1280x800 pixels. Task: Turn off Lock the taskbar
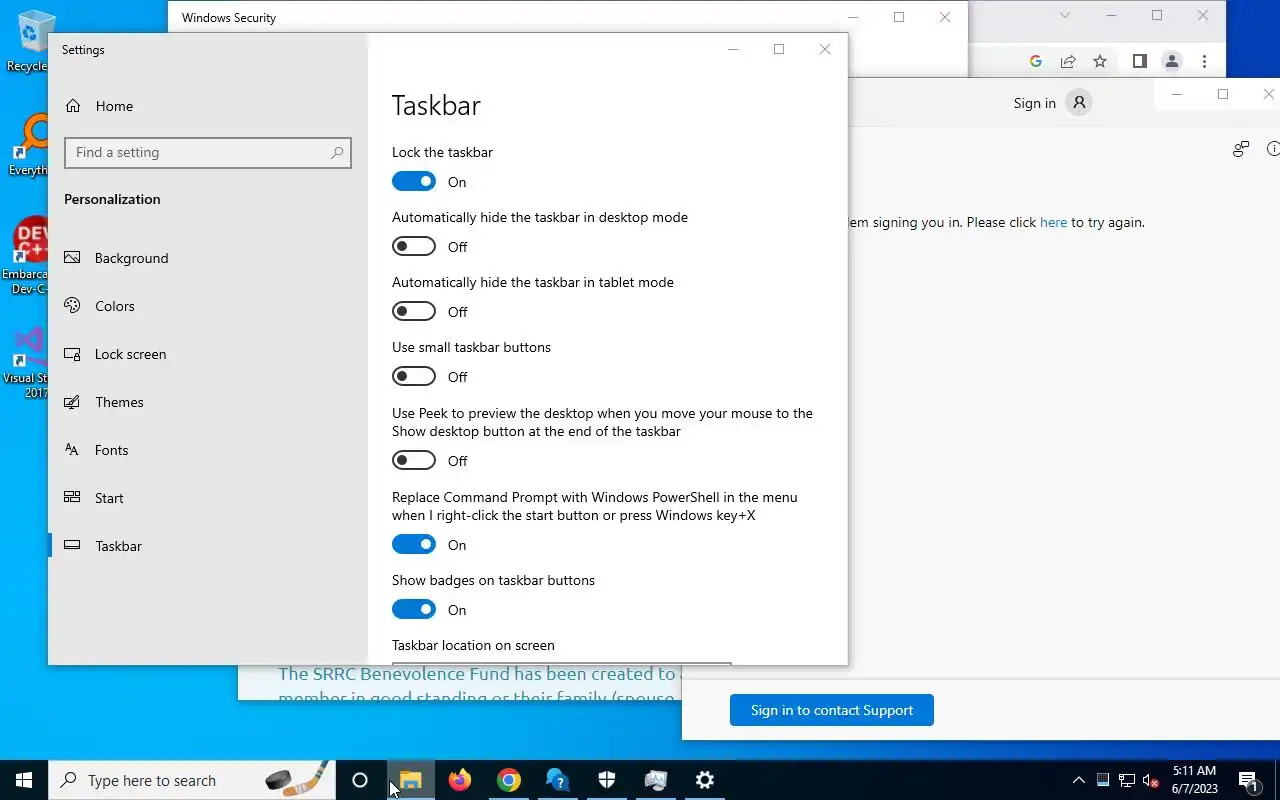click(414, 181)
